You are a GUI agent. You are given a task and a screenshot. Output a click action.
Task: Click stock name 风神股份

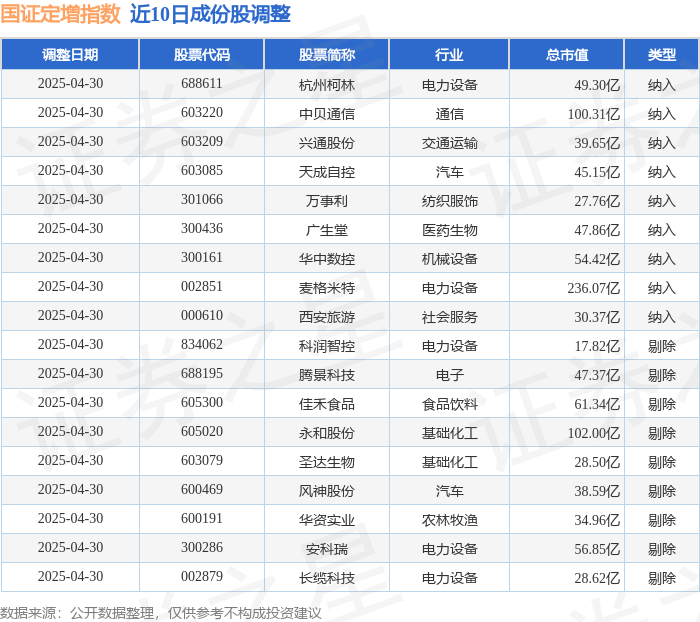[x=327, y=491]
